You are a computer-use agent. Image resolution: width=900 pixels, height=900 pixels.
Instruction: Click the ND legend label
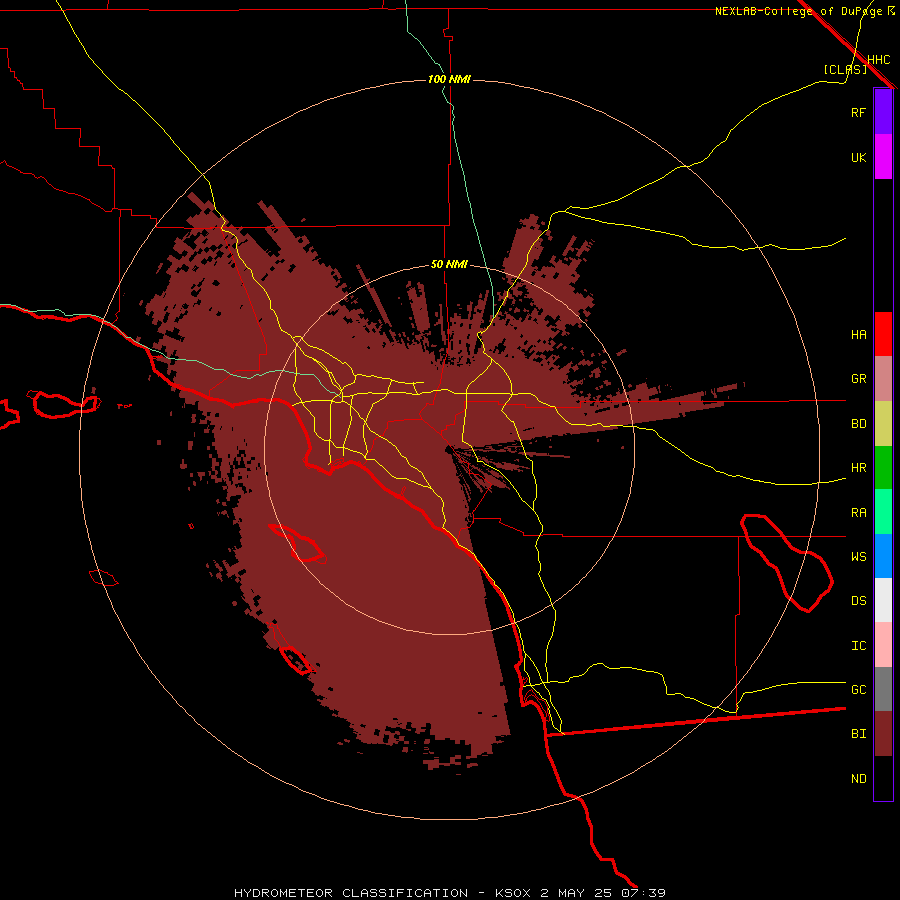858,779
